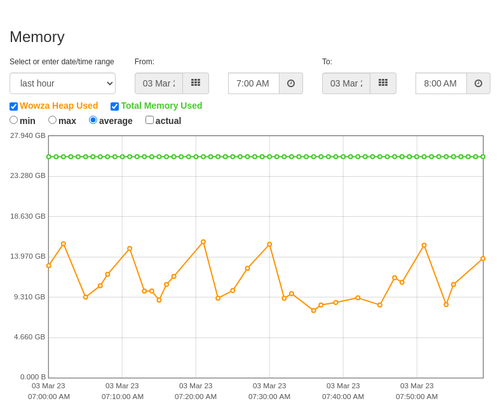Click the first orange data point at 07:00
The height and width of the screenshot is (403, 500).
coord(49,266)
